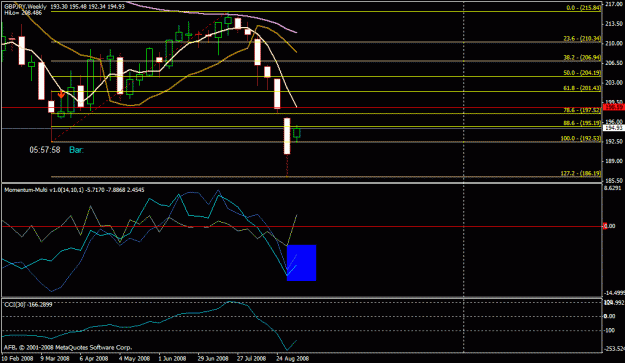Select the 100.0 - (192.53) Fibonacci label
This screenshot has height=363, width=625.
point(581,138)
